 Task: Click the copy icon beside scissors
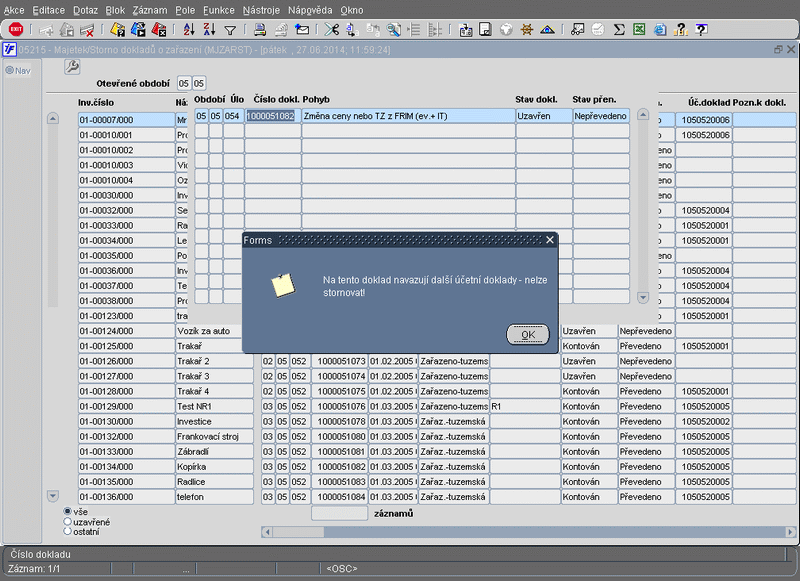pyautogui.click(x=352, y=30)
